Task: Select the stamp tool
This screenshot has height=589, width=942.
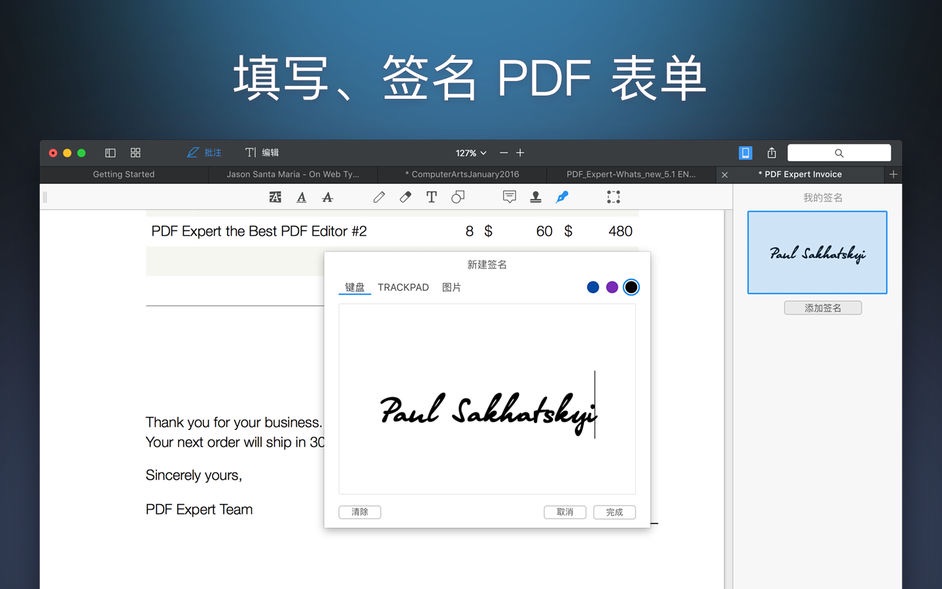Action: pyautogui.click(x=535, y=197)
